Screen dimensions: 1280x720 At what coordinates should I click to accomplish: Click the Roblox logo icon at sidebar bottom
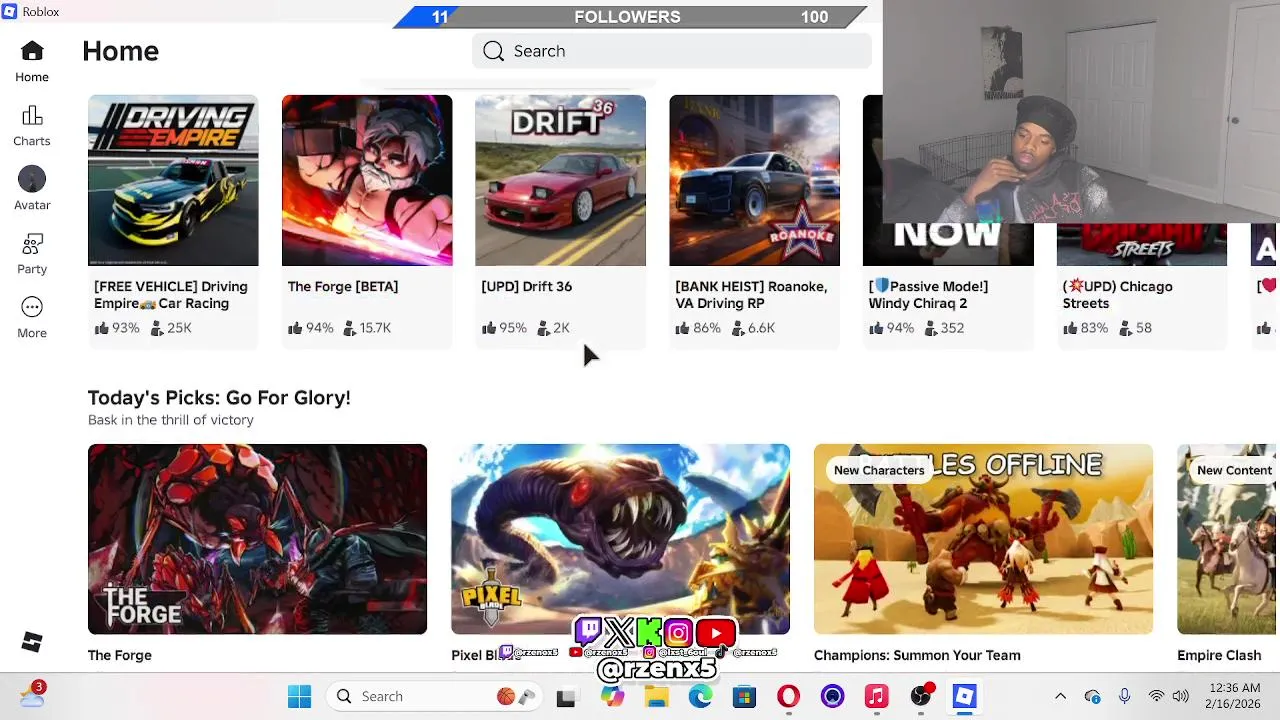pos(32,642)
